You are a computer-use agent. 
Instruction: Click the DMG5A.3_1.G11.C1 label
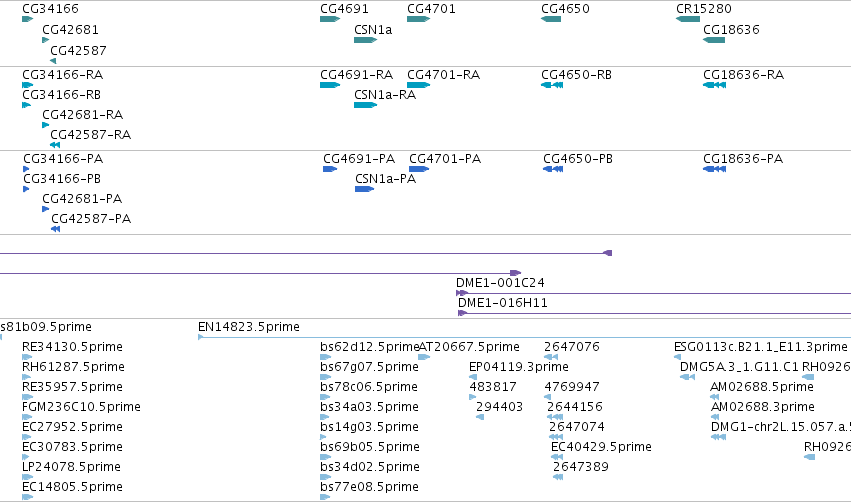739,367
